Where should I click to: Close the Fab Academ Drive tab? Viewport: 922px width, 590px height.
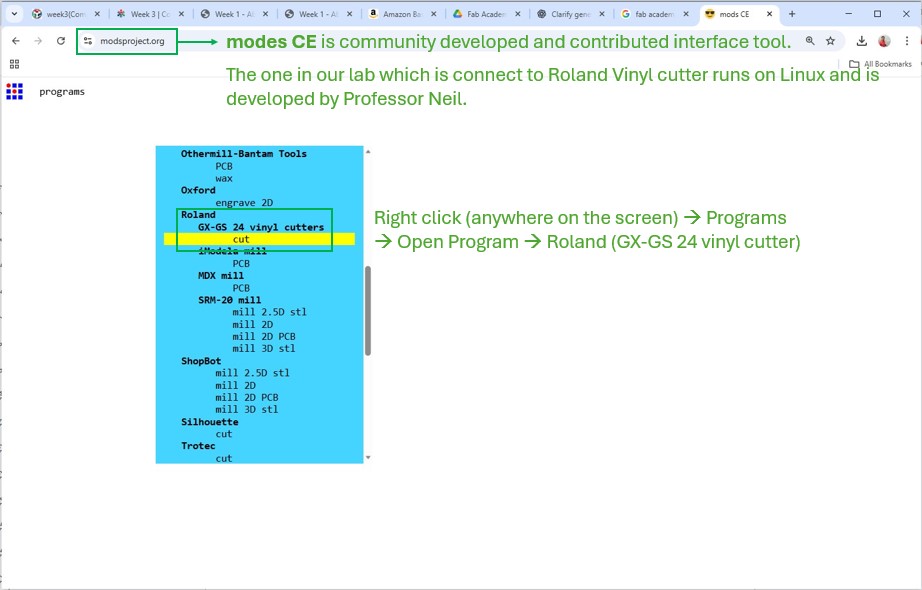[x=517, y=14]
